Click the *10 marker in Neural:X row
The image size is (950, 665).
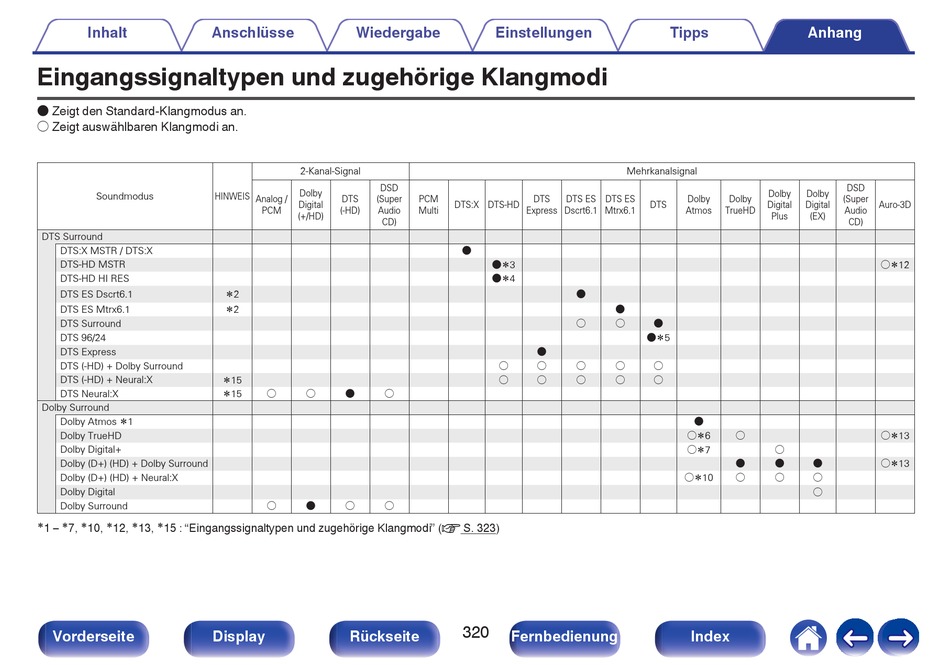(703, 478)
